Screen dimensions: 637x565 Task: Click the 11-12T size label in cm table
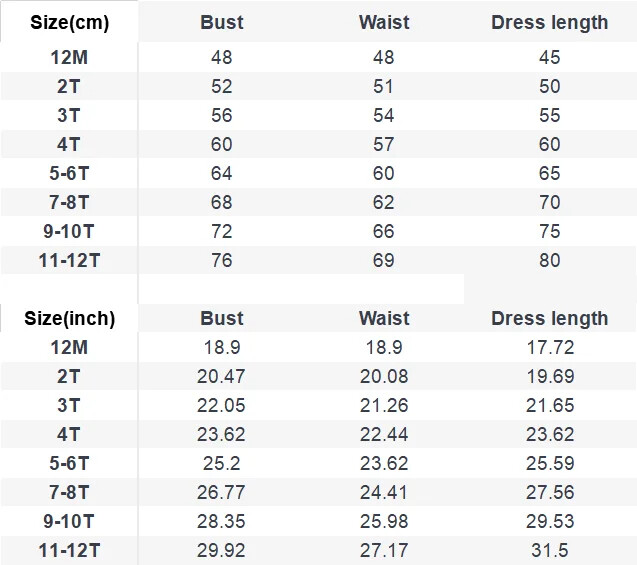pyautogui.click(x=69, y=260)
